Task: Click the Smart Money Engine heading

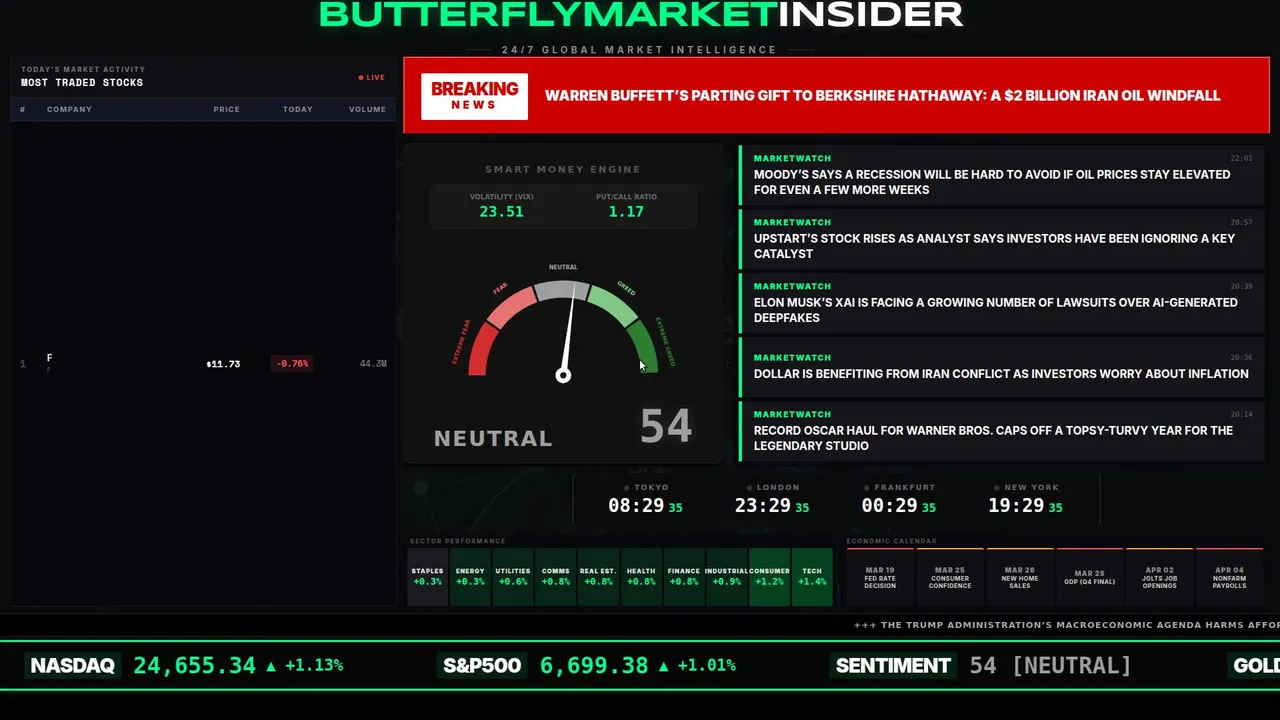Action: 563,170
